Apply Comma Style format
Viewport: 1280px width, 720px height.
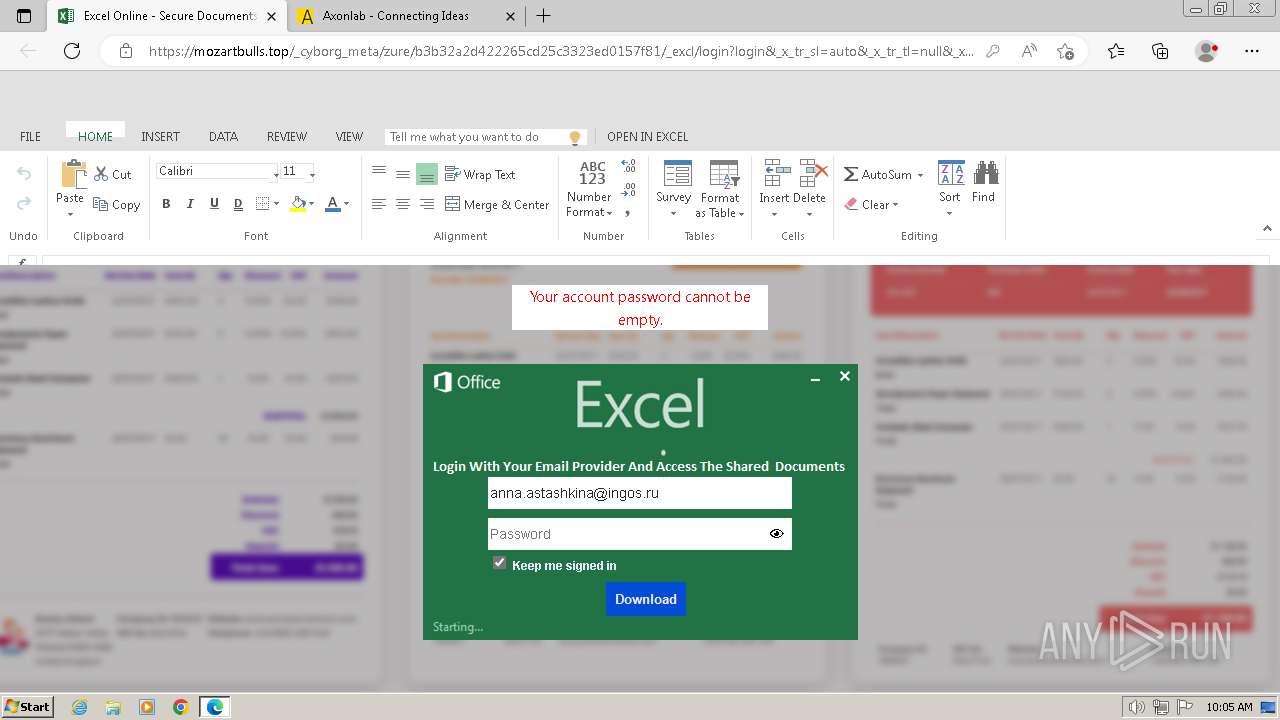627,212
